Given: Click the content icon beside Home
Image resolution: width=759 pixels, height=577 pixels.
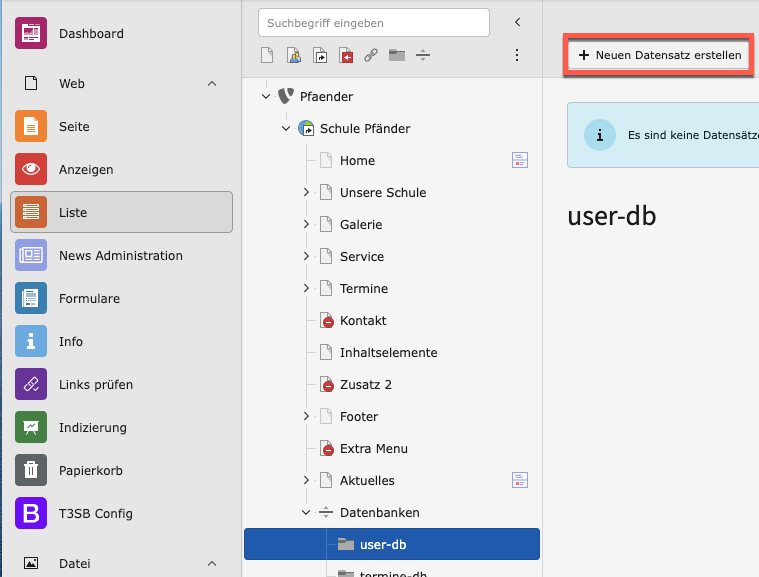Looking at the screenshot, I should coord(520,160).
